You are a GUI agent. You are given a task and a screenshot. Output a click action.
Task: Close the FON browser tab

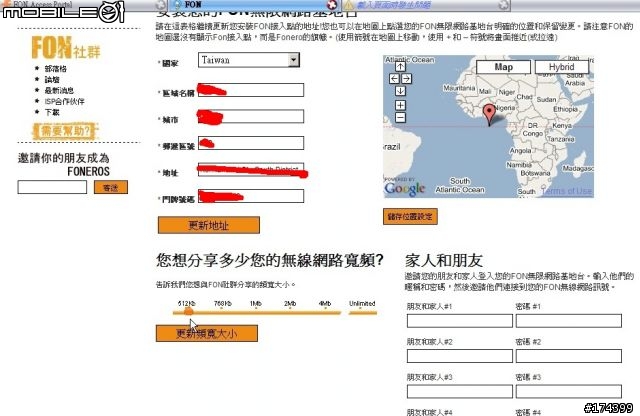(x=332, y=4)
